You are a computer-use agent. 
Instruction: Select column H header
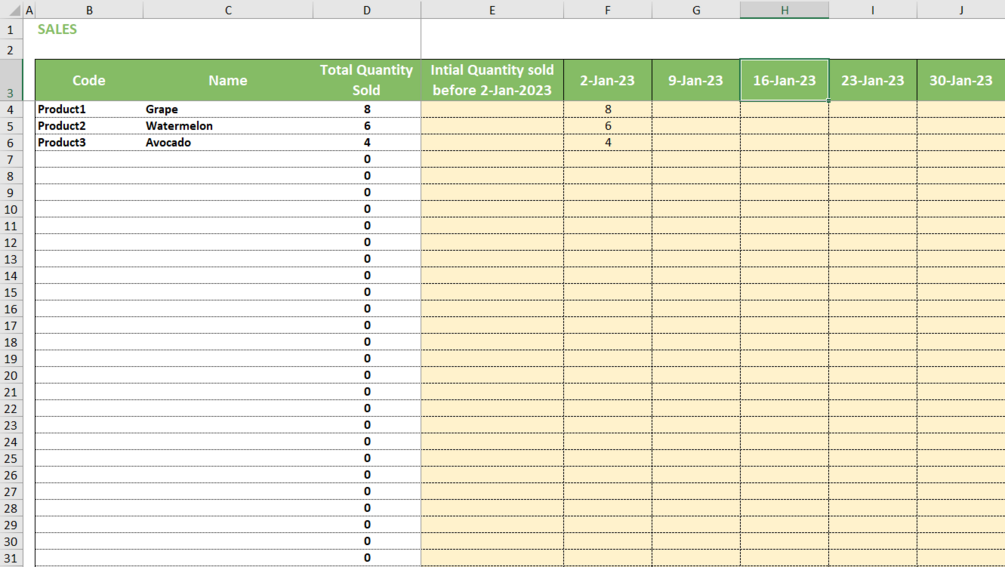click(785, 10)
